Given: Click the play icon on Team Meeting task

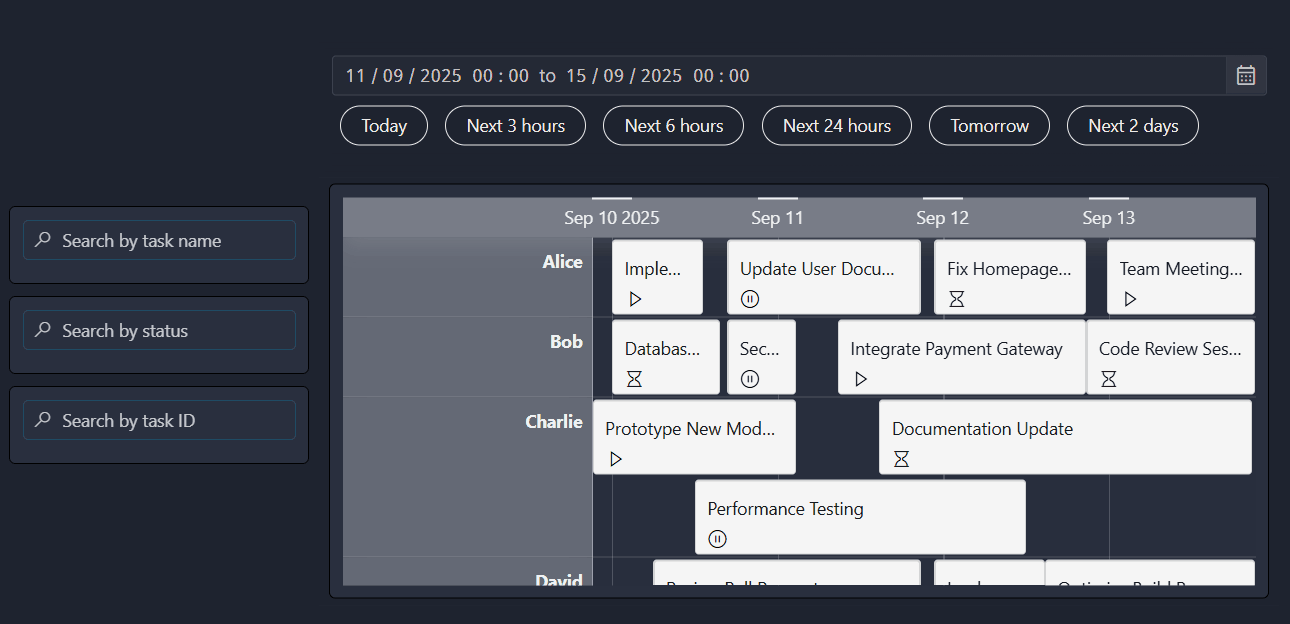Looking at the screenshot, I should click(1130, 298).
